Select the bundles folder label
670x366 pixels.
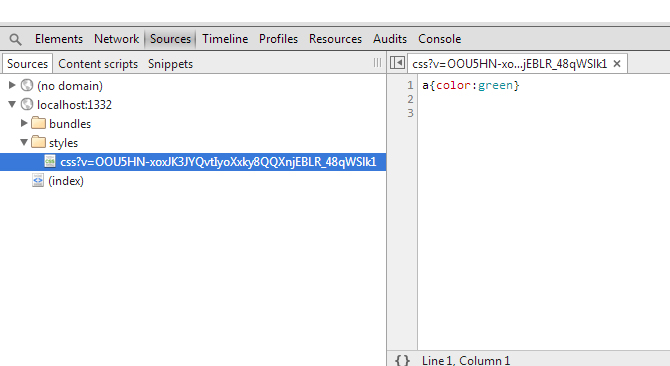point(70,124)
